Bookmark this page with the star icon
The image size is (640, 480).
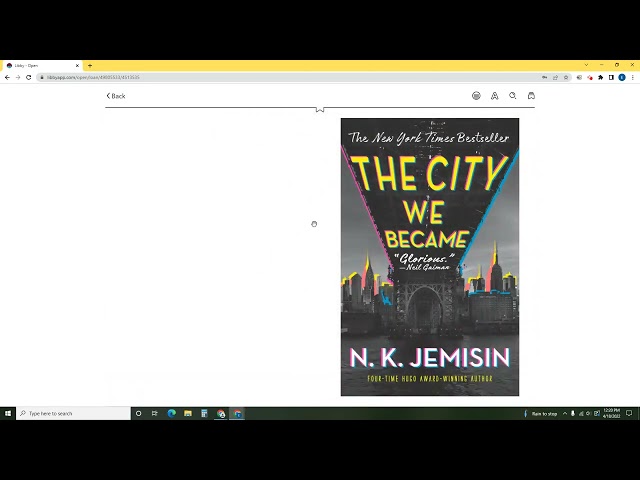[566, 77]
